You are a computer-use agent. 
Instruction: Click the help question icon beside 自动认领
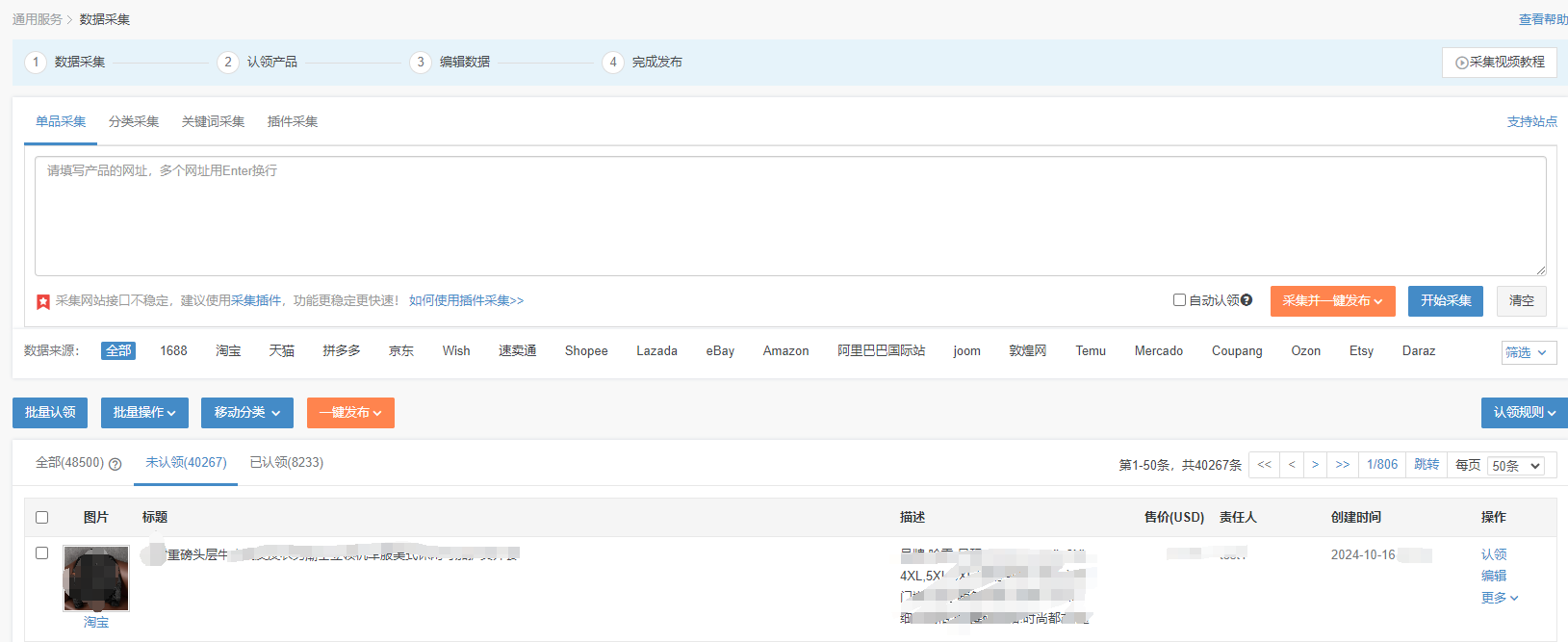[x=1247, y=300]
